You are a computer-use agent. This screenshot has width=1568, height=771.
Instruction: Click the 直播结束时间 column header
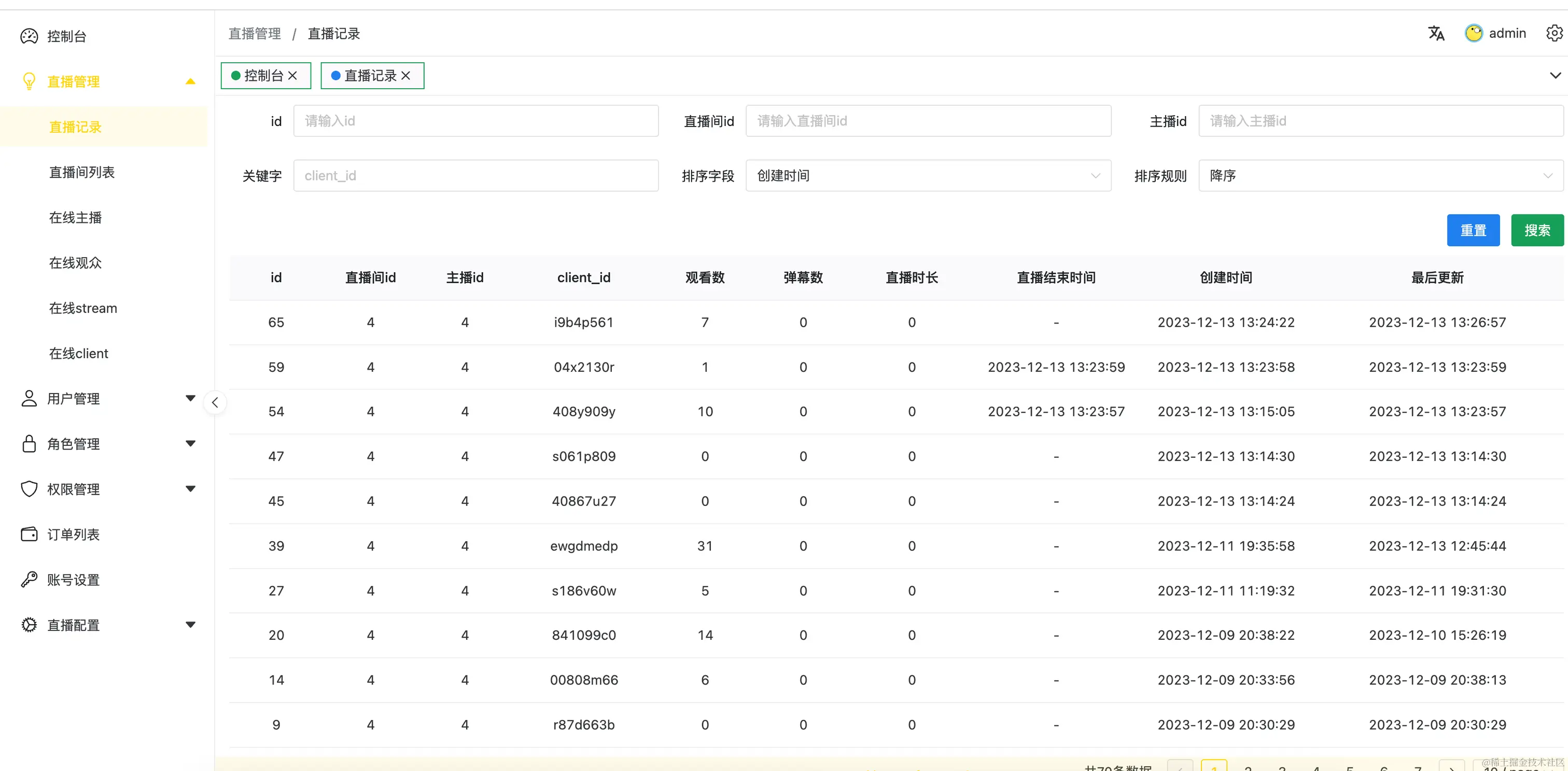tap(1056, 277)
